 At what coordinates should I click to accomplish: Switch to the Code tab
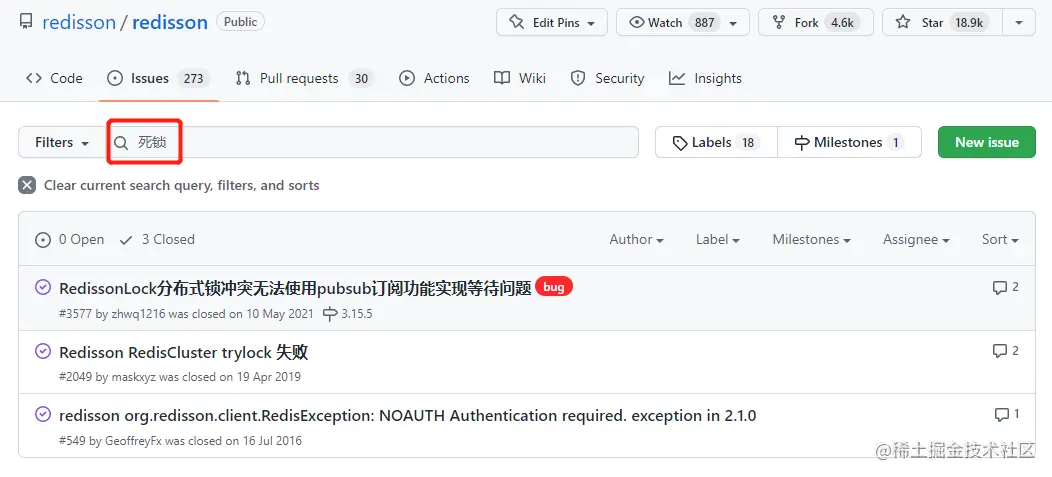(54, 78)
